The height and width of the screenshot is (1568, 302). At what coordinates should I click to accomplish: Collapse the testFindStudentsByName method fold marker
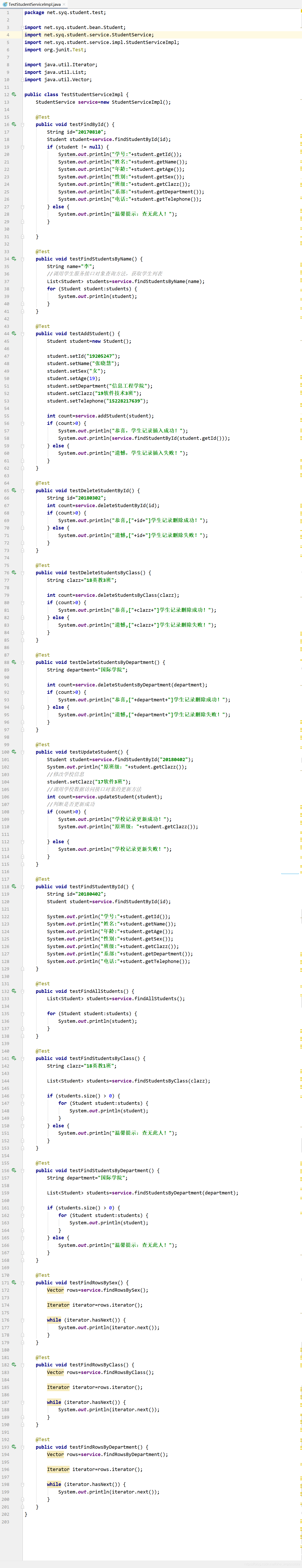23,259
